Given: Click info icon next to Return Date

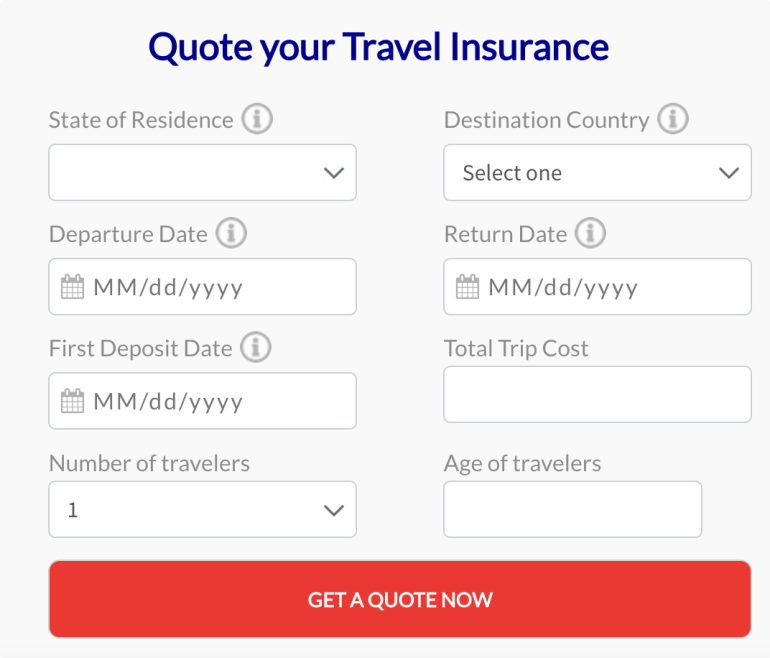Looking at the screenshot, I should pos(591,234).
